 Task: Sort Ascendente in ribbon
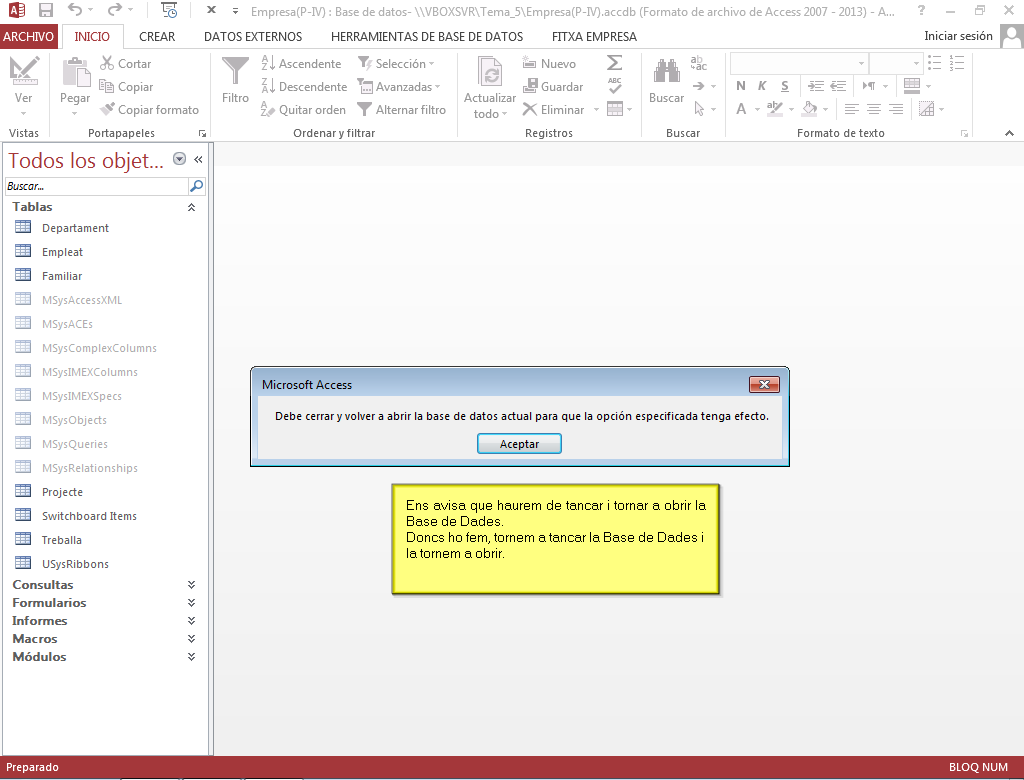point(301,63)
